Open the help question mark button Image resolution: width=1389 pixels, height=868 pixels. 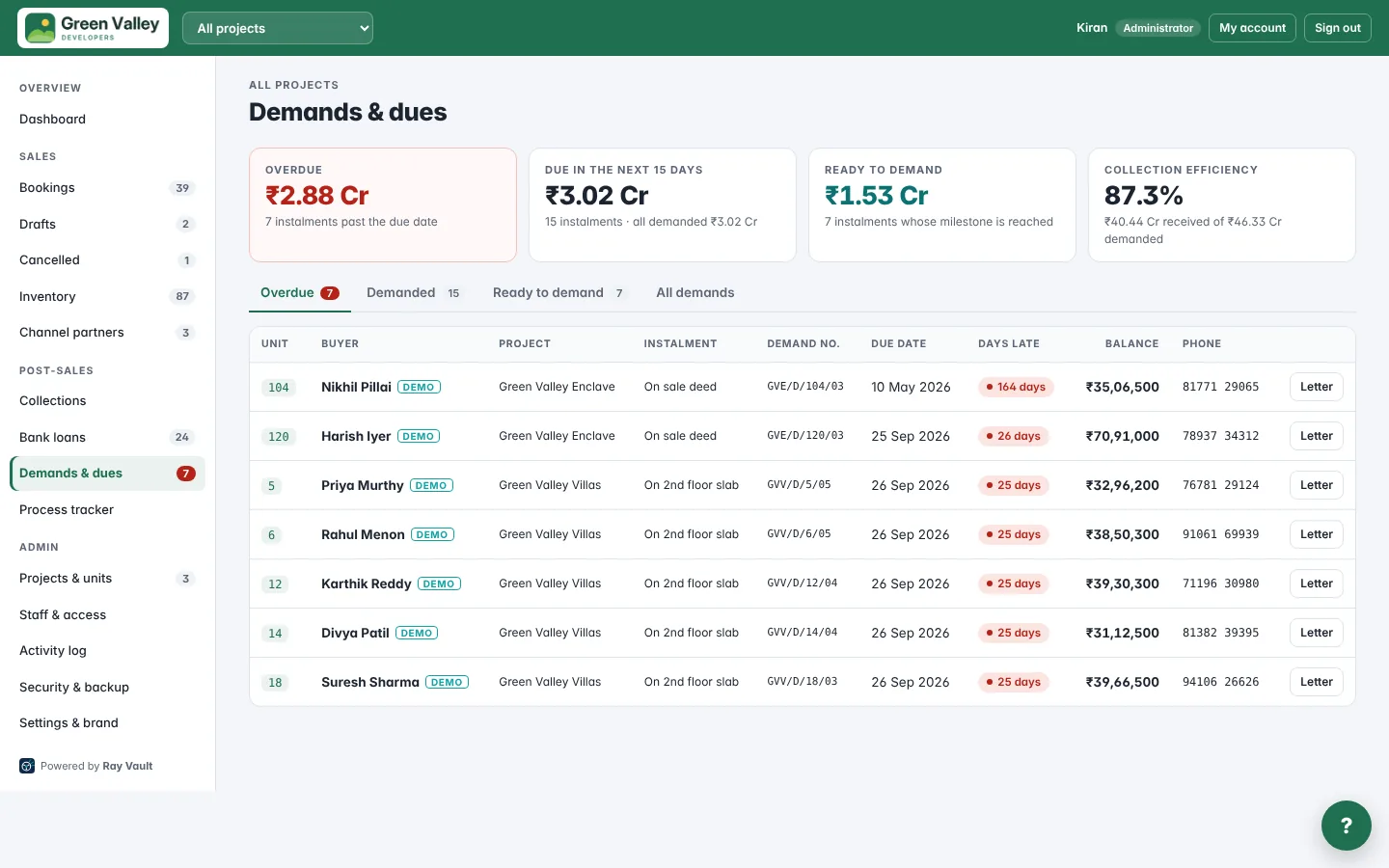tap(1347, 826)
